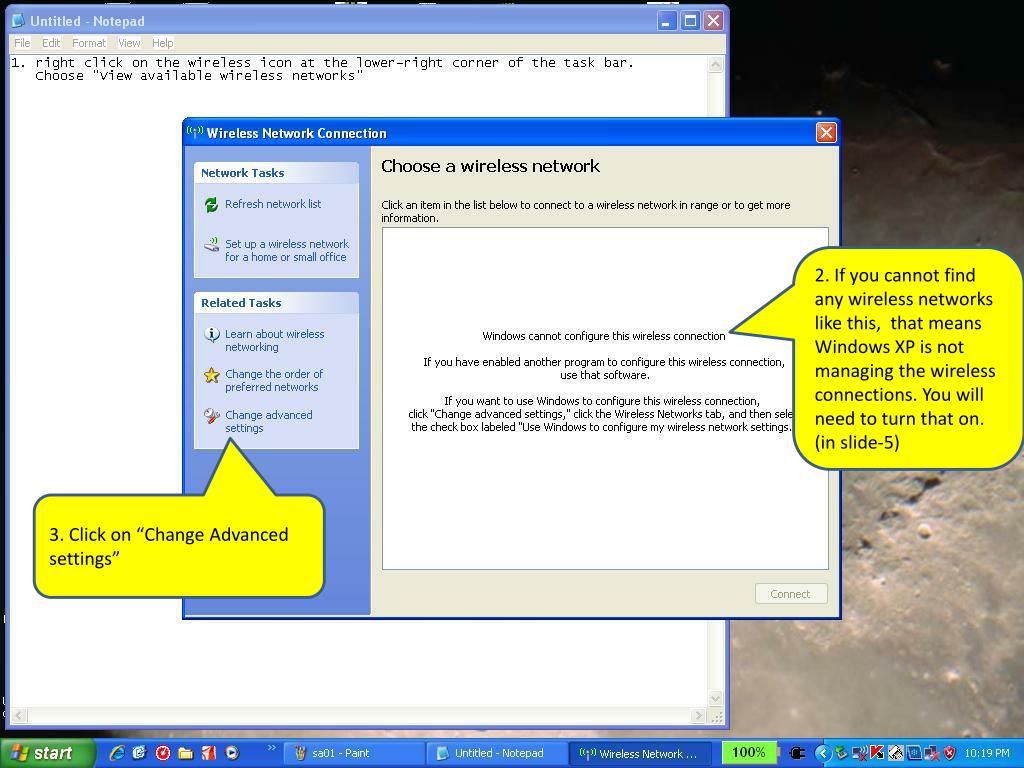Image resolution: width=1024 pixels, height=768 pixels.
Task: Click the info icon for Learn about wireless networking
Action: (212, 334)
